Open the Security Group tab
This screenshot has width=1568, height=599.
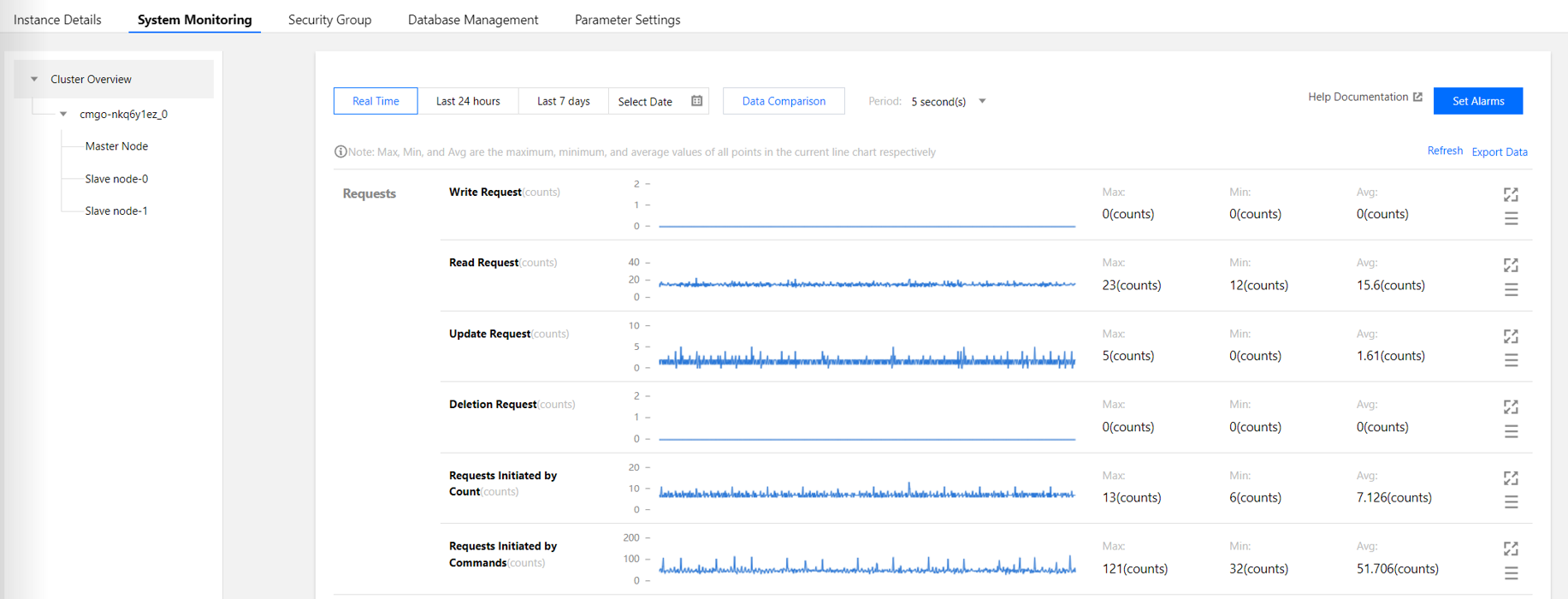click(329, 19)
